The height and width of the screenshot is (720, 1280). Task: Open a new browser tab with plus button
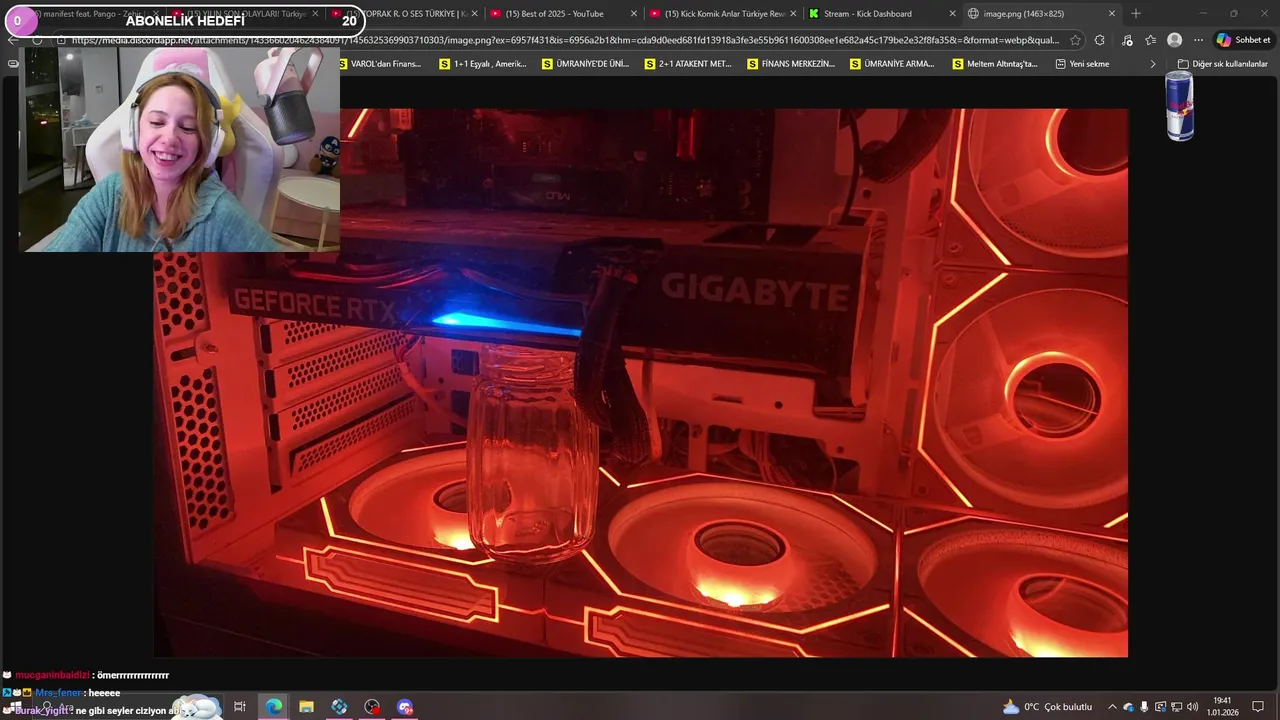click(1135, 14)
